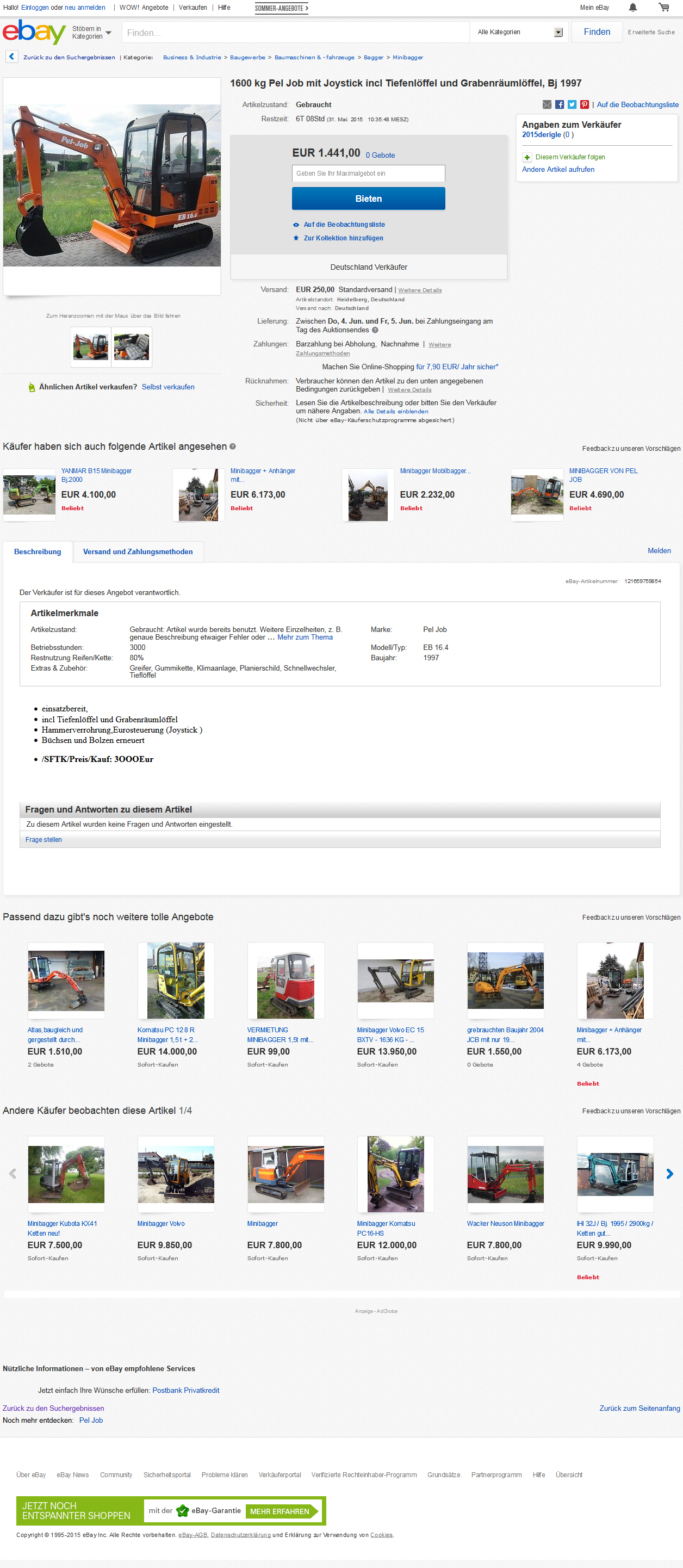Image resolution: width=683 pixels, height=1568 pixels.
Task: Share listing on Pinterest
Action: [585, 104]
